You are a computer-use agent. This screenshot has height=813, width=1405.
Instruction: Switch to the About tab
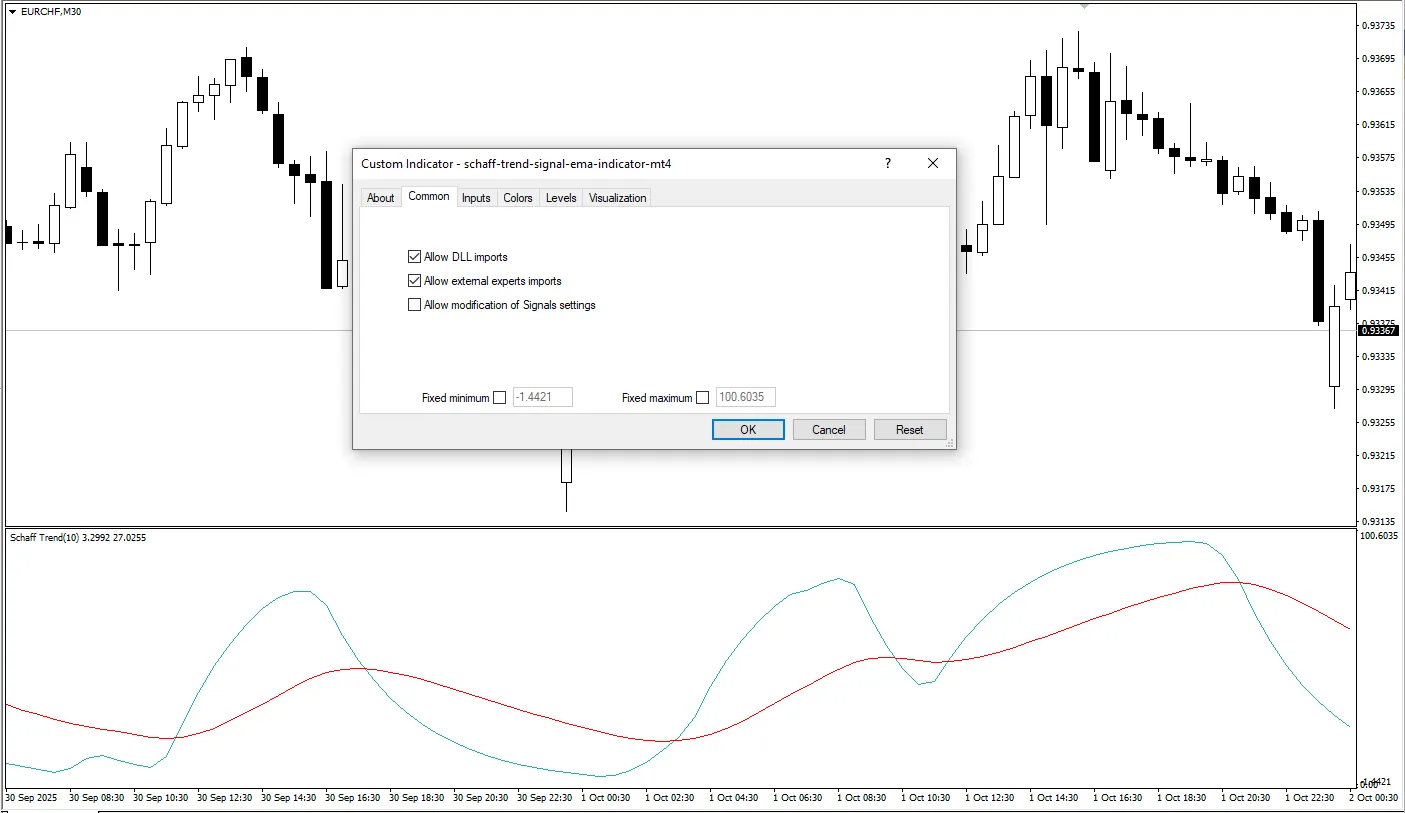point(380,197)
